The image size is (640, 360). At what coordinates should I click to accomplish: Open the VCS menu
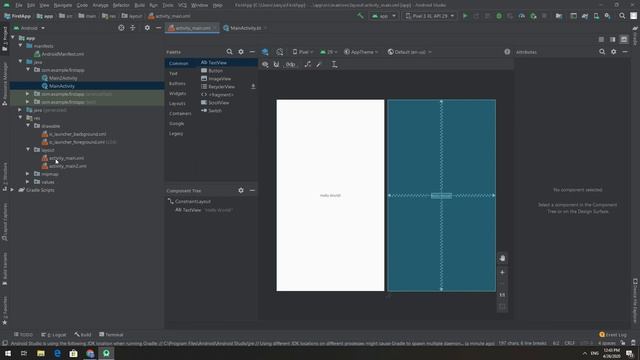[182, 5]
